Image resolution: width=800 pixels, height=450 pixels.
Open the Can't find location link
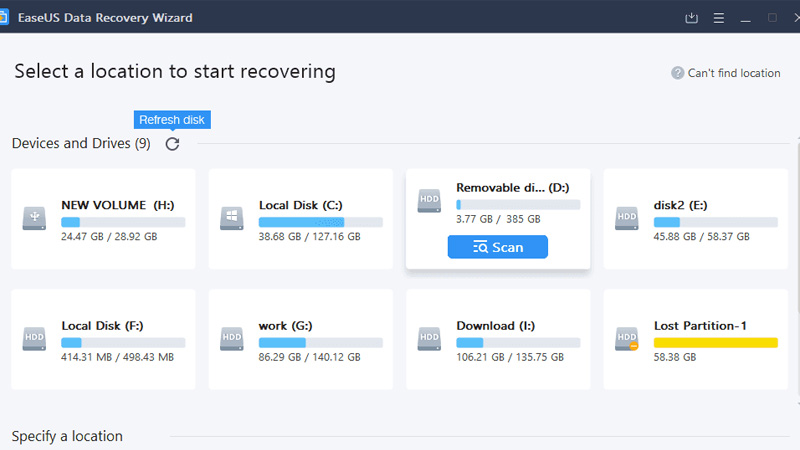(x=734, y=73)
